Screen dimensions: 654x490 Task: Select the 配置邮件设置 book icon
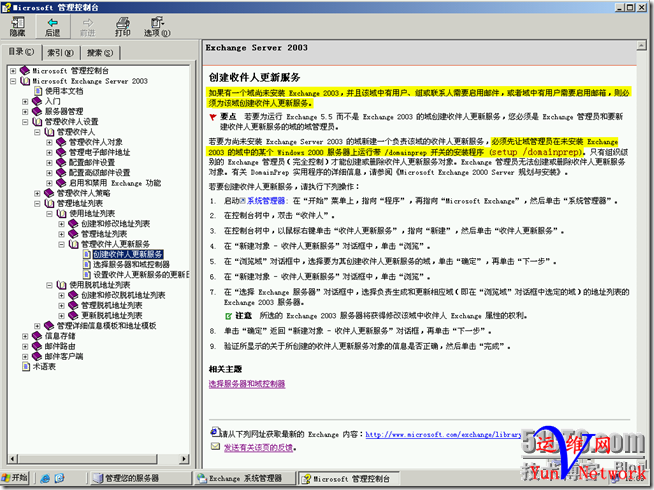61,162
